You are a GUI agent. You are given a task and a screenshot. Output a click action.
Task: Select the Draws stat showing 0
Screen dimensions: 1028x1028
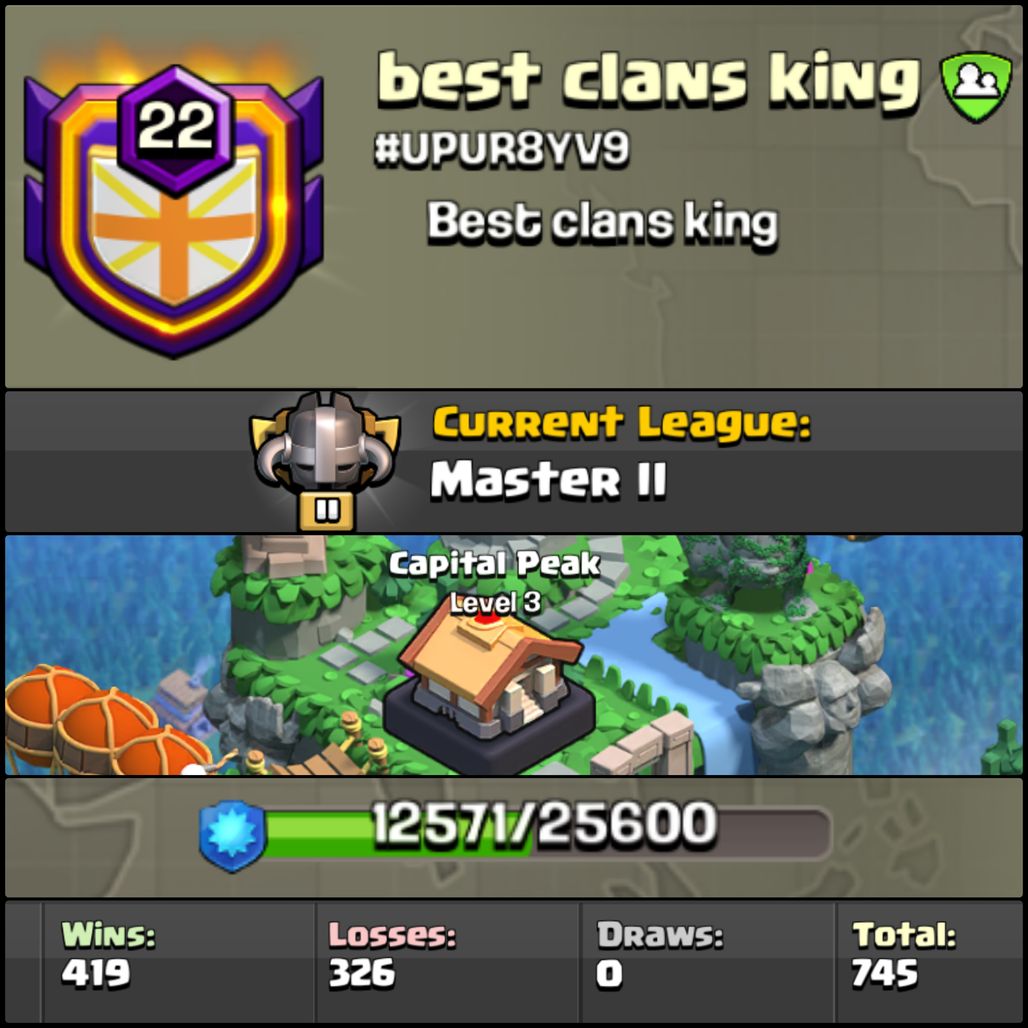pos(660,954)
